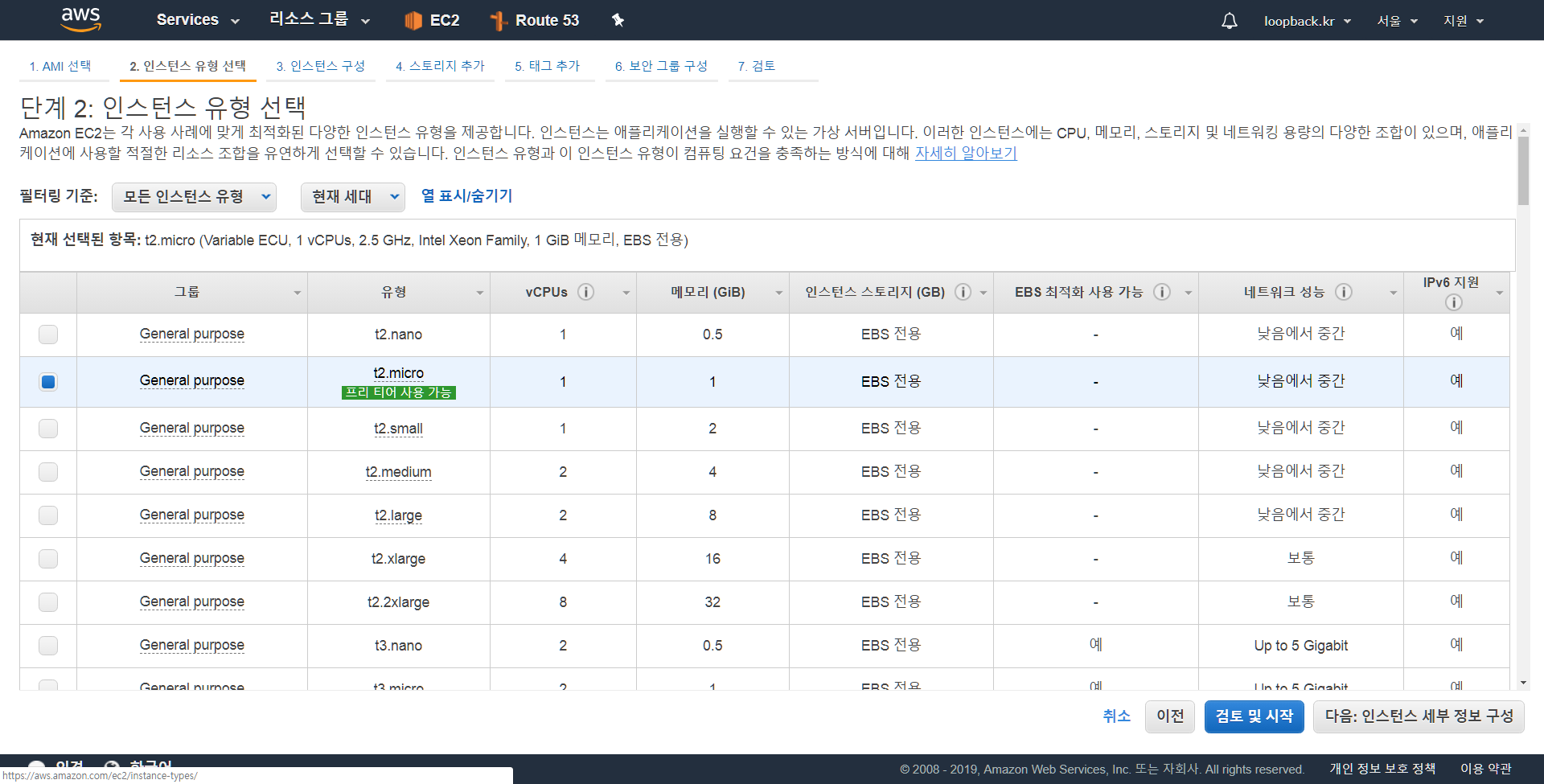
Task: Select the t2.small row checkbox
Action: [48, 429]
